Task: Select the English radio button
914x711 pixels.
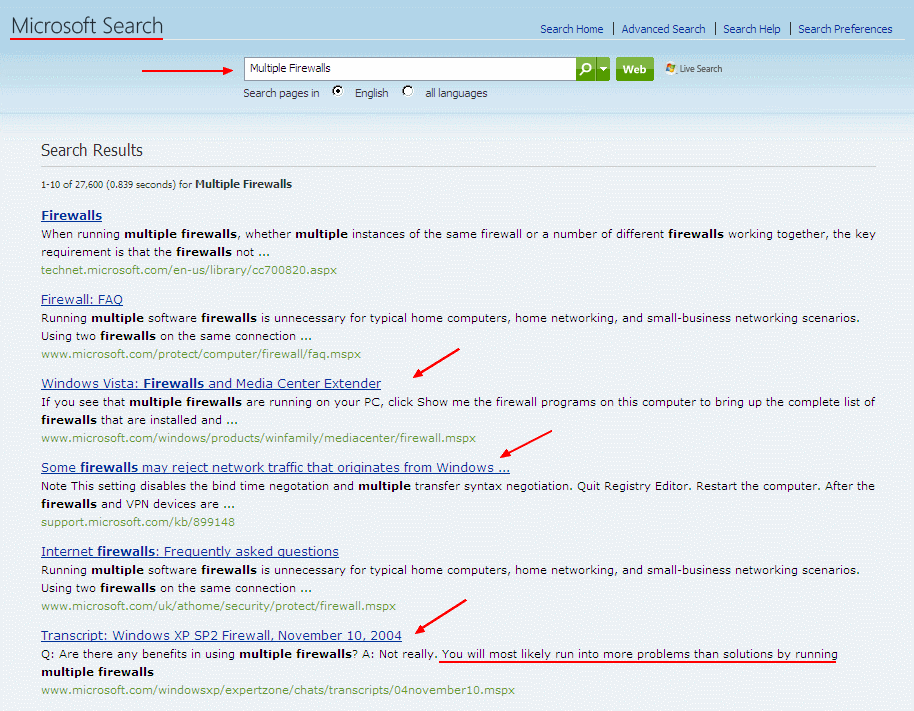Action: click(x=338, y=91)
